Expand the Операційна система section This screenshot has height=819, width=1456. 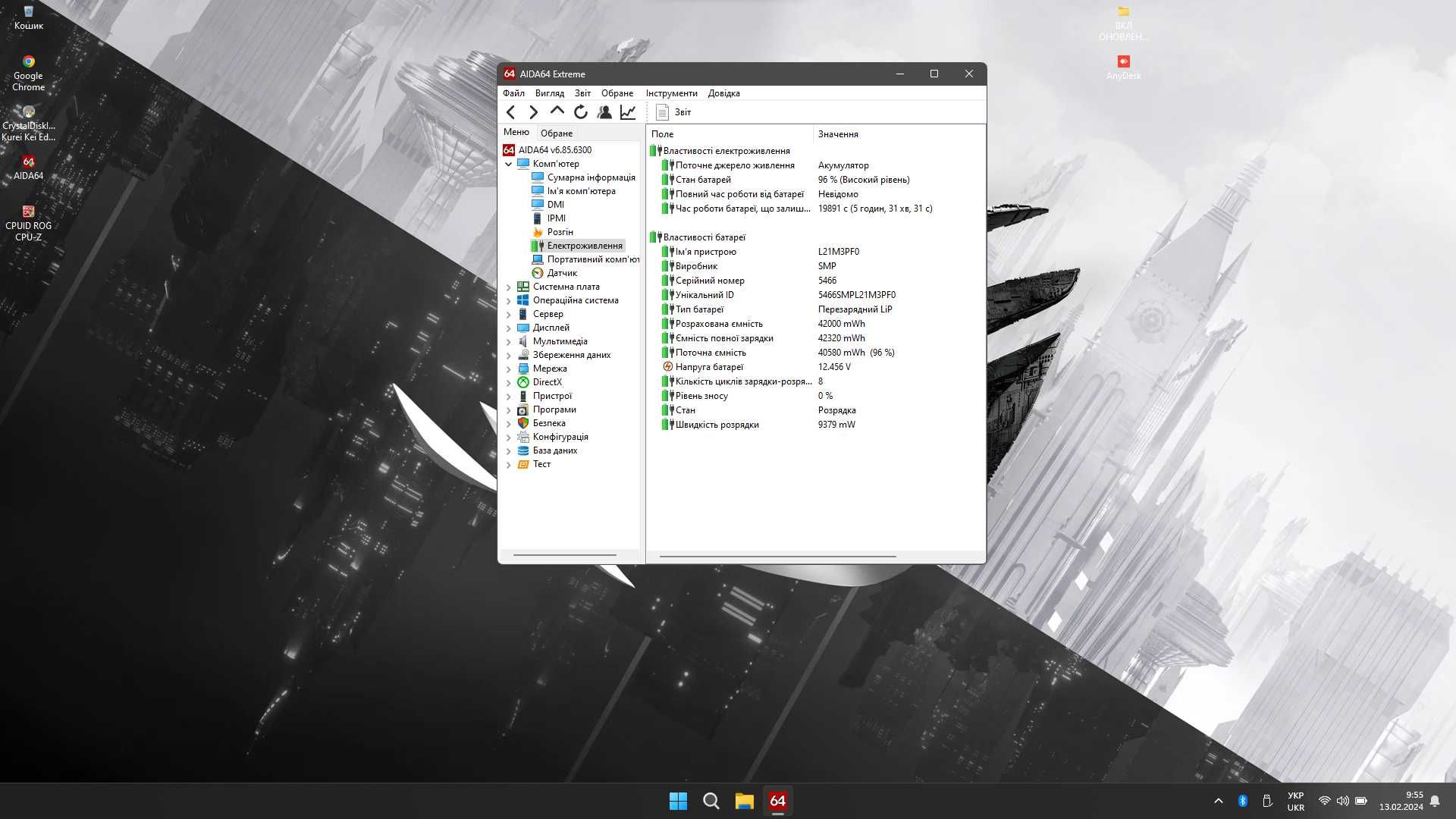coord(509,300)
